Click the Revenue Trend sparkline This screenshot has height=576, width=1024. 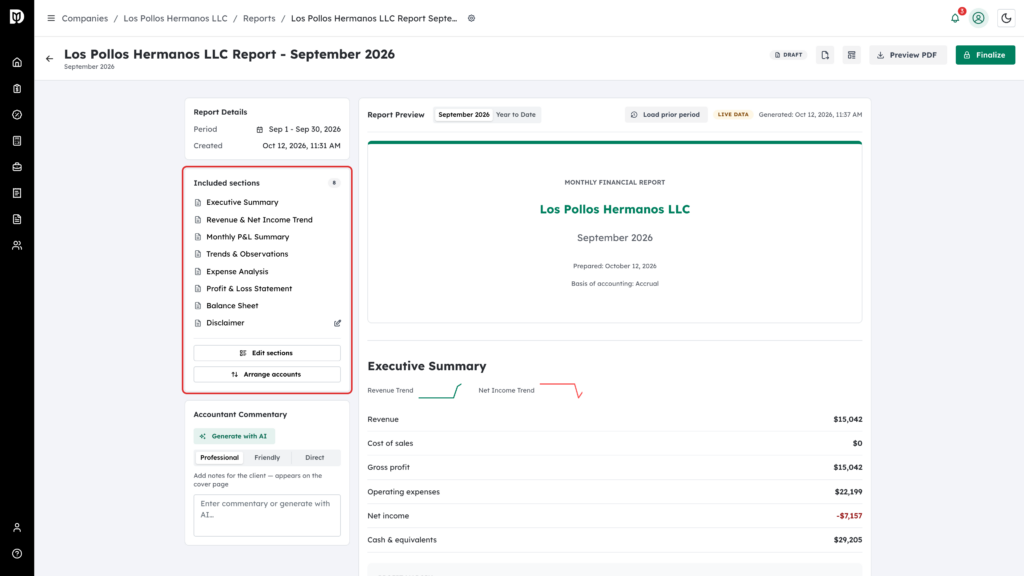(x=440, y=391)
